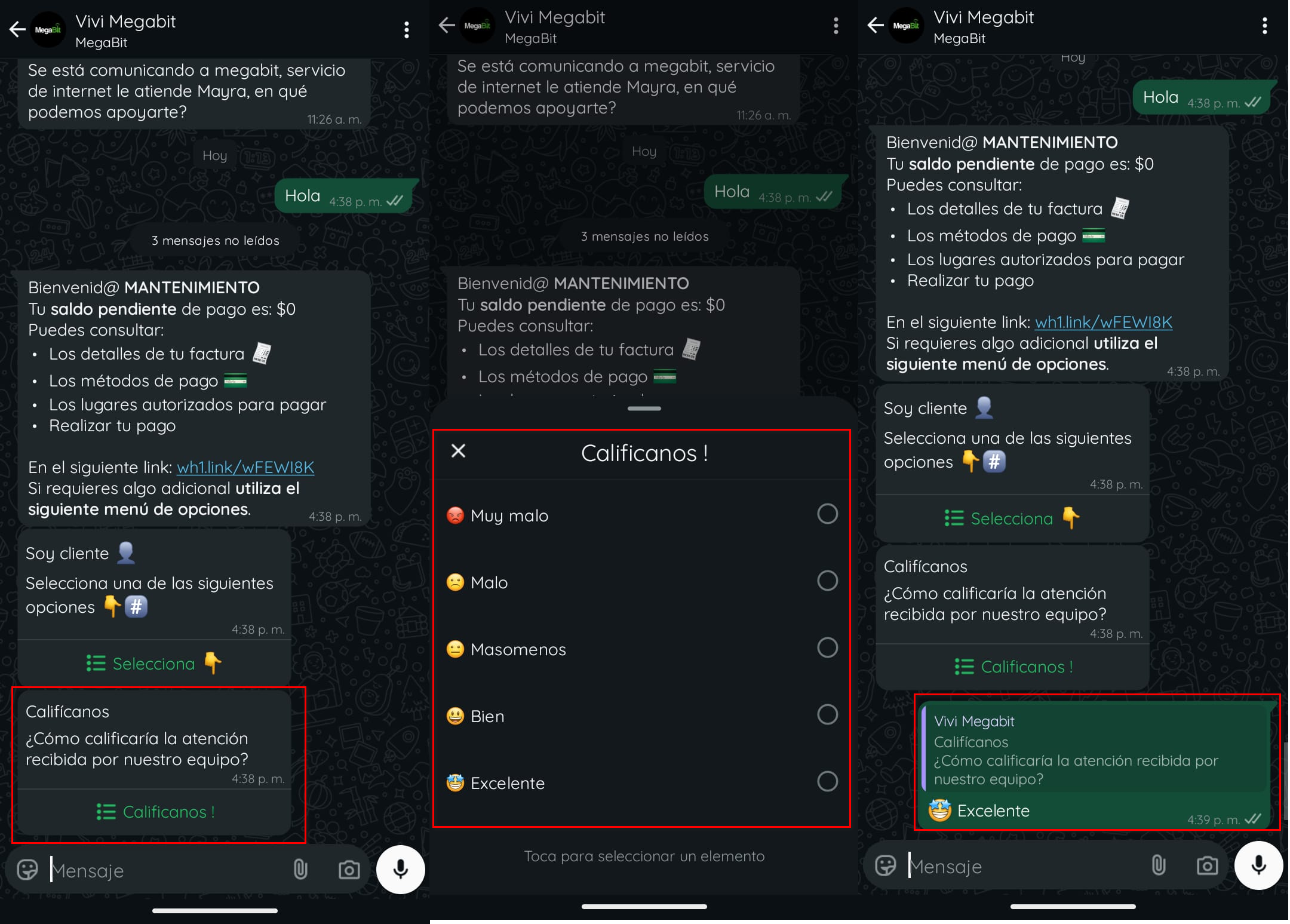This screenshot has width=1290, height=924.
Task: Open camera from left chat input
Action: (x=349, y=870)
